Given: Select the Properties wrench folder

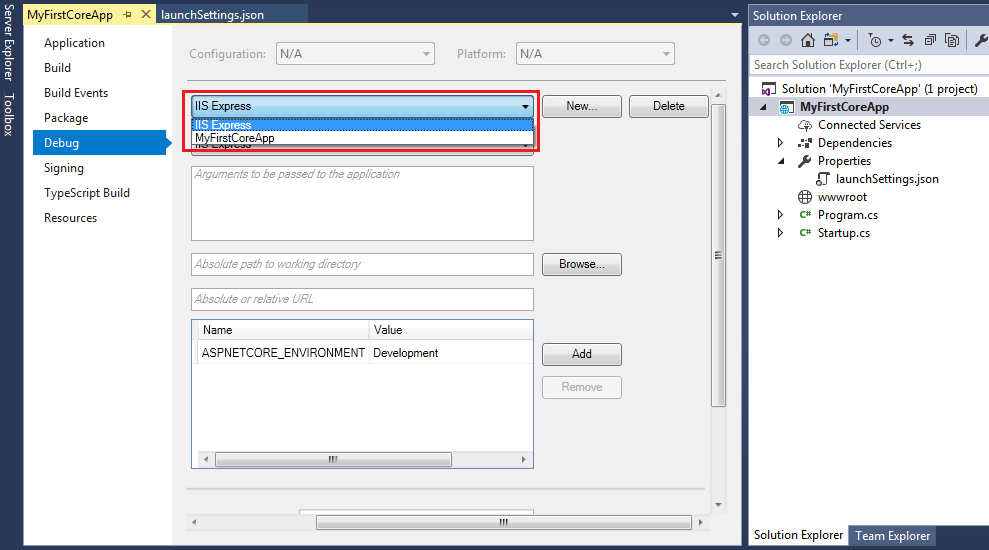Looking at the screenshot, I should pos(843,161).
